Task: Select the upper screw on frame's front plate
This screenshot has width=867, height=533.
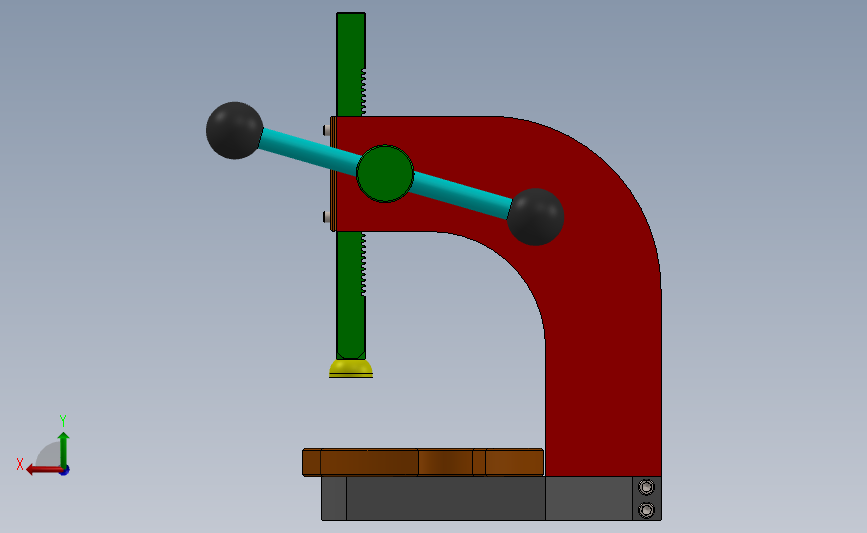Action: click(327, 130)
